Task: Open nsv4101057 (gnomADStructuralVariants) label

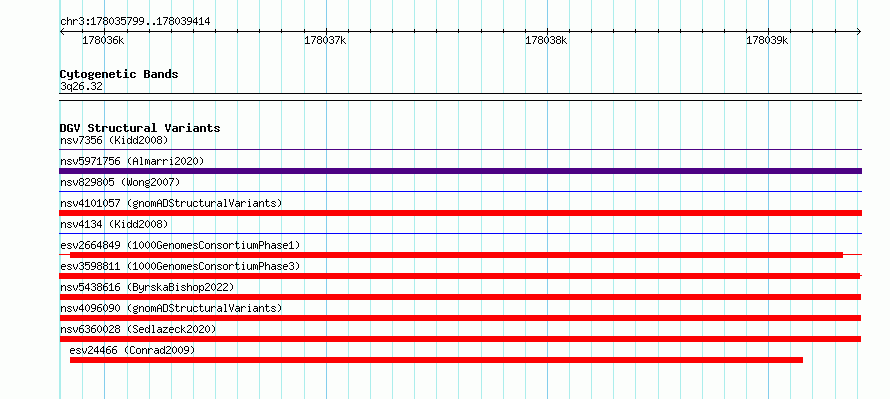Action: [x=171, y=203]
